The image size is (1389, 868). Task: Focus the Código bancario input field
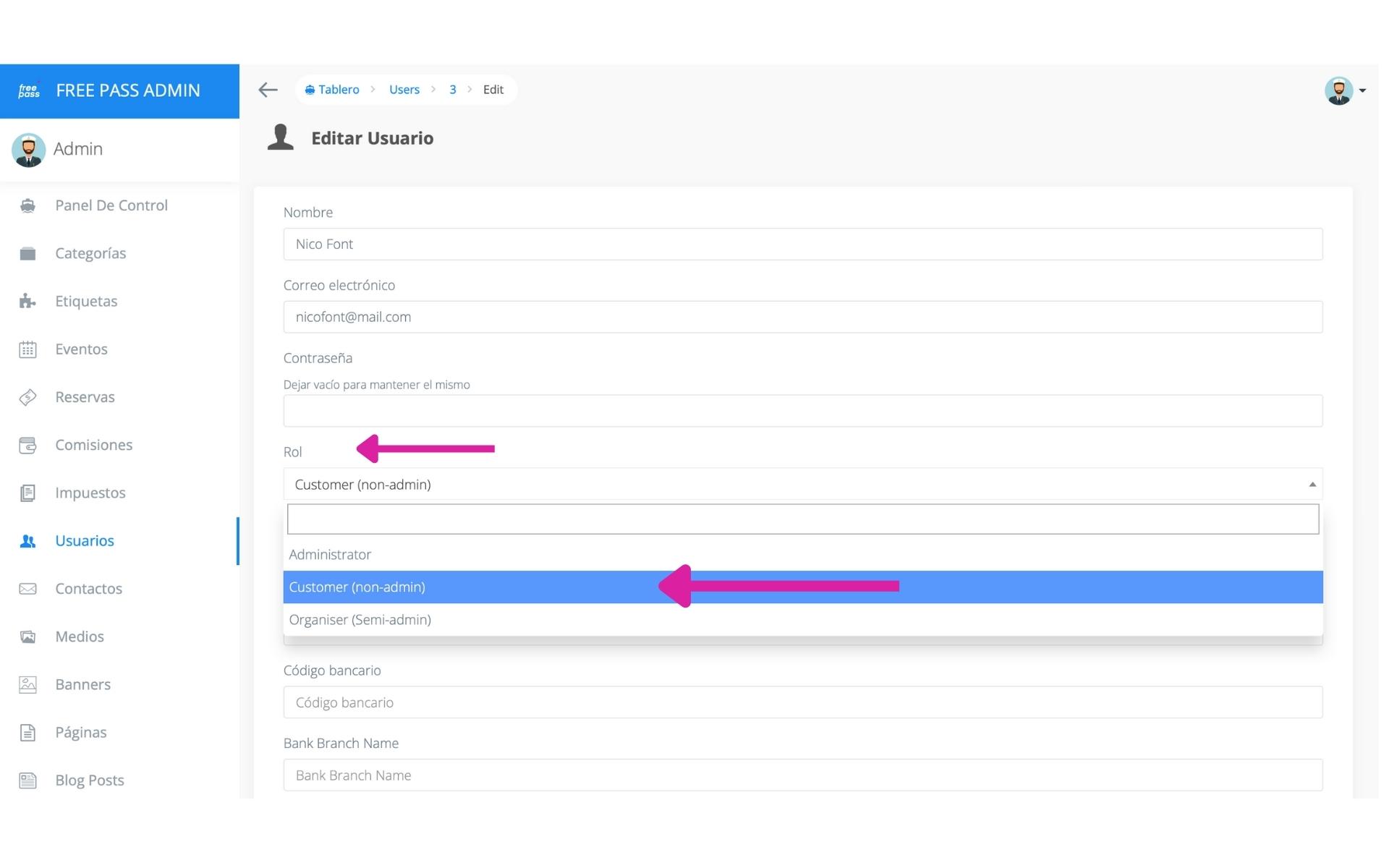(x=803, y=703)
